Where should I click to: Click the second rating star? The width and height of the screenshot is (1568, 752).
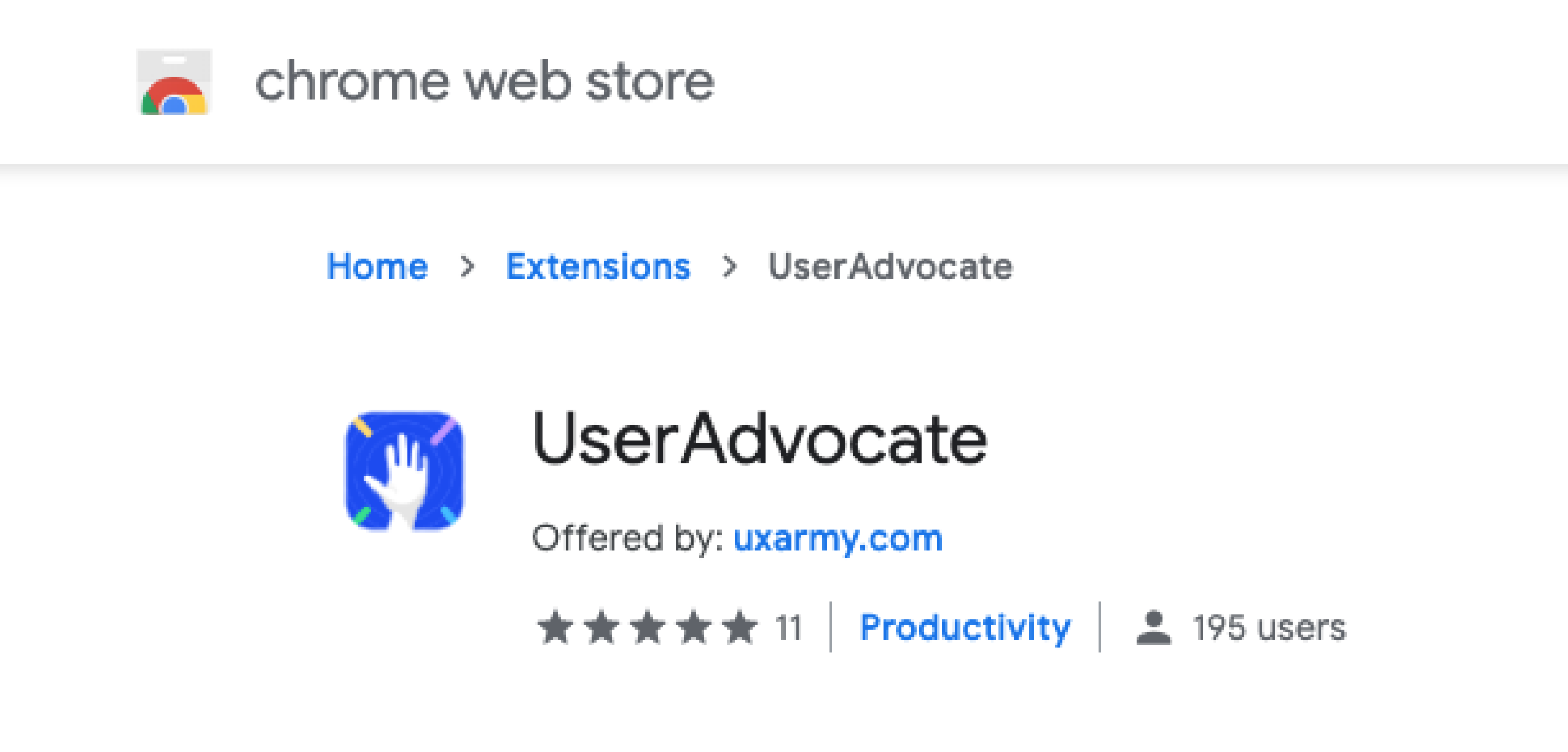(602, 628)
